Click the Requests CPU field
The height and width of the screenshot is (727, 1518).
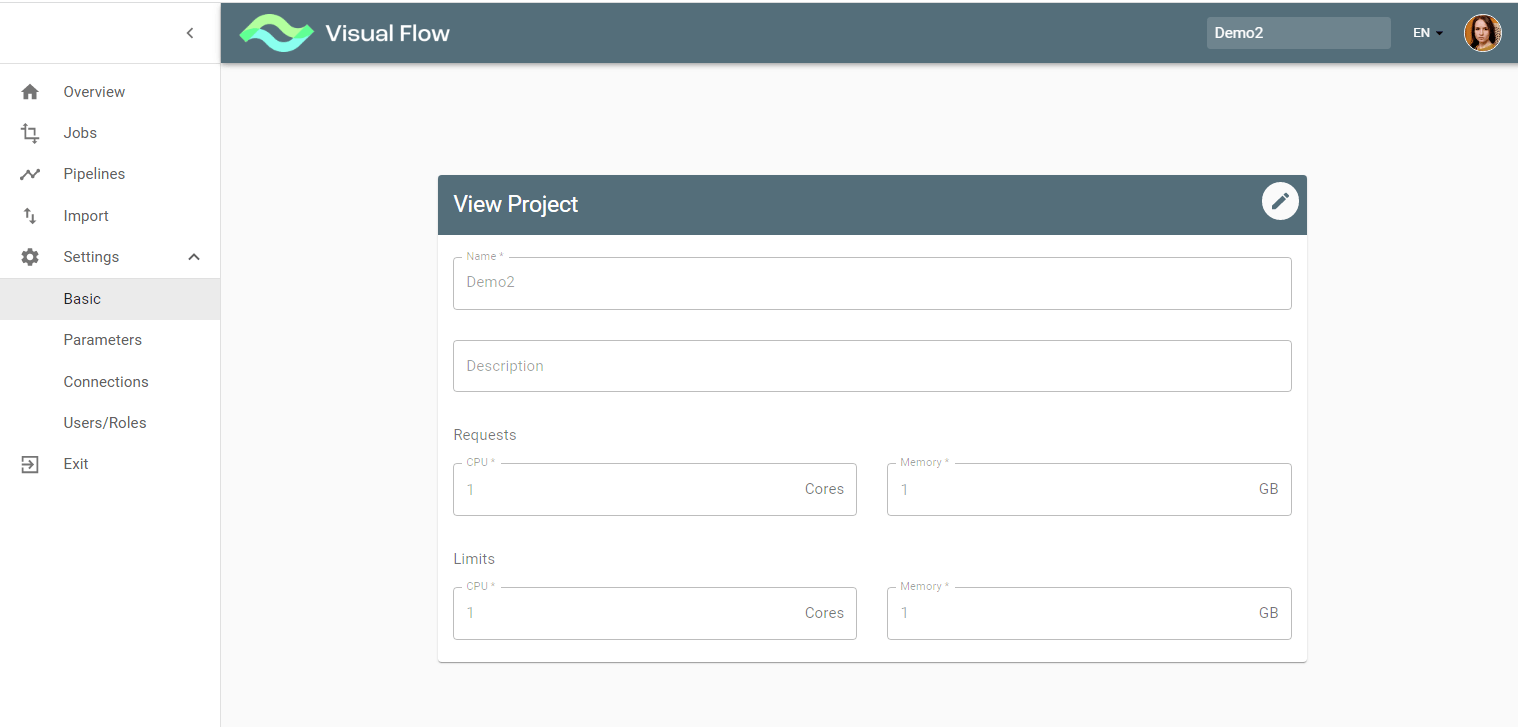pyautogui.click(x=655, y=489)
